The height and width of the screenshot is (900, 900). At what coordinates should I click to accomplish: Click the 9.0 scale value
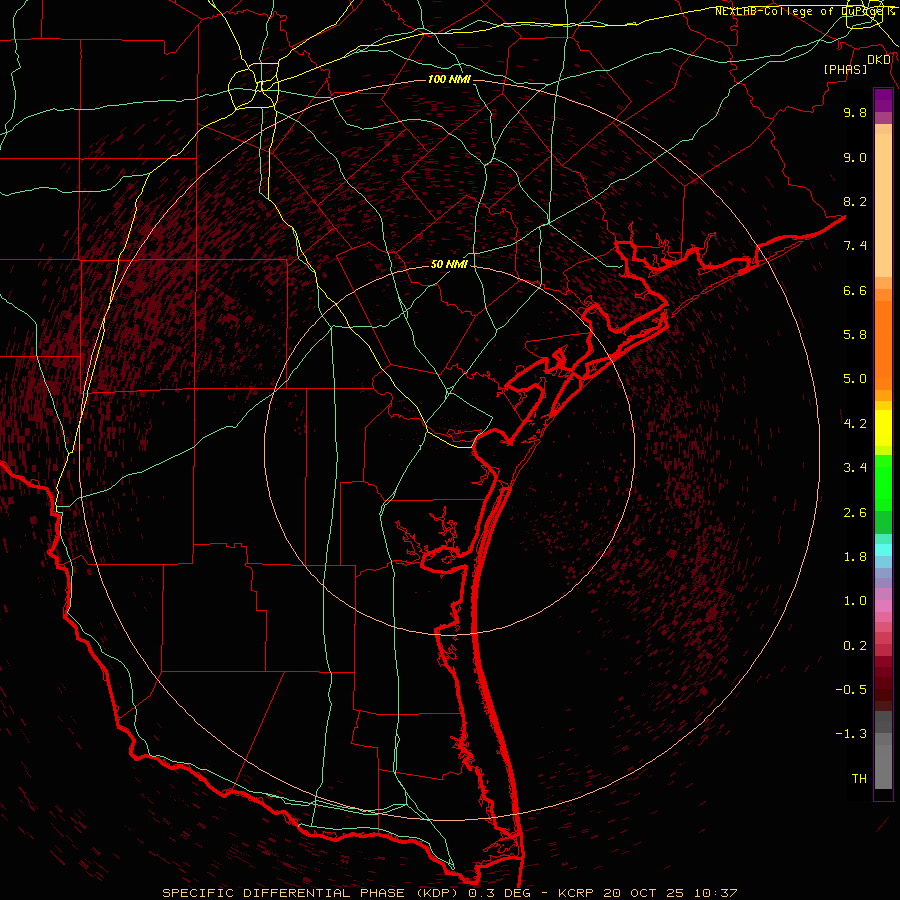pyautogui.click(x=855, y=157)
